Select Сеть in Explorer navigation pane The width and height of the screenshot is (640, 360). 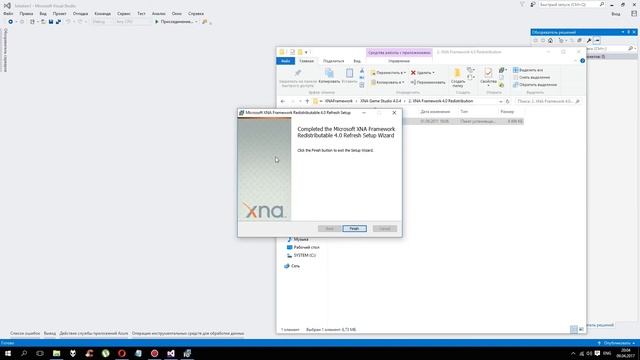coord(292,266)
